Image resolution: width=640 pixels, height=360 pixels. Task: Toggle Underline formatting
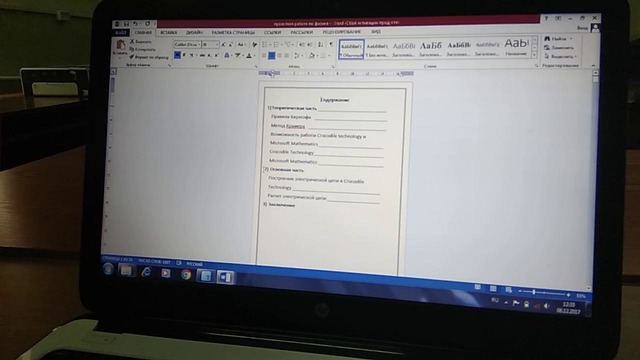(x=192, y=55)
